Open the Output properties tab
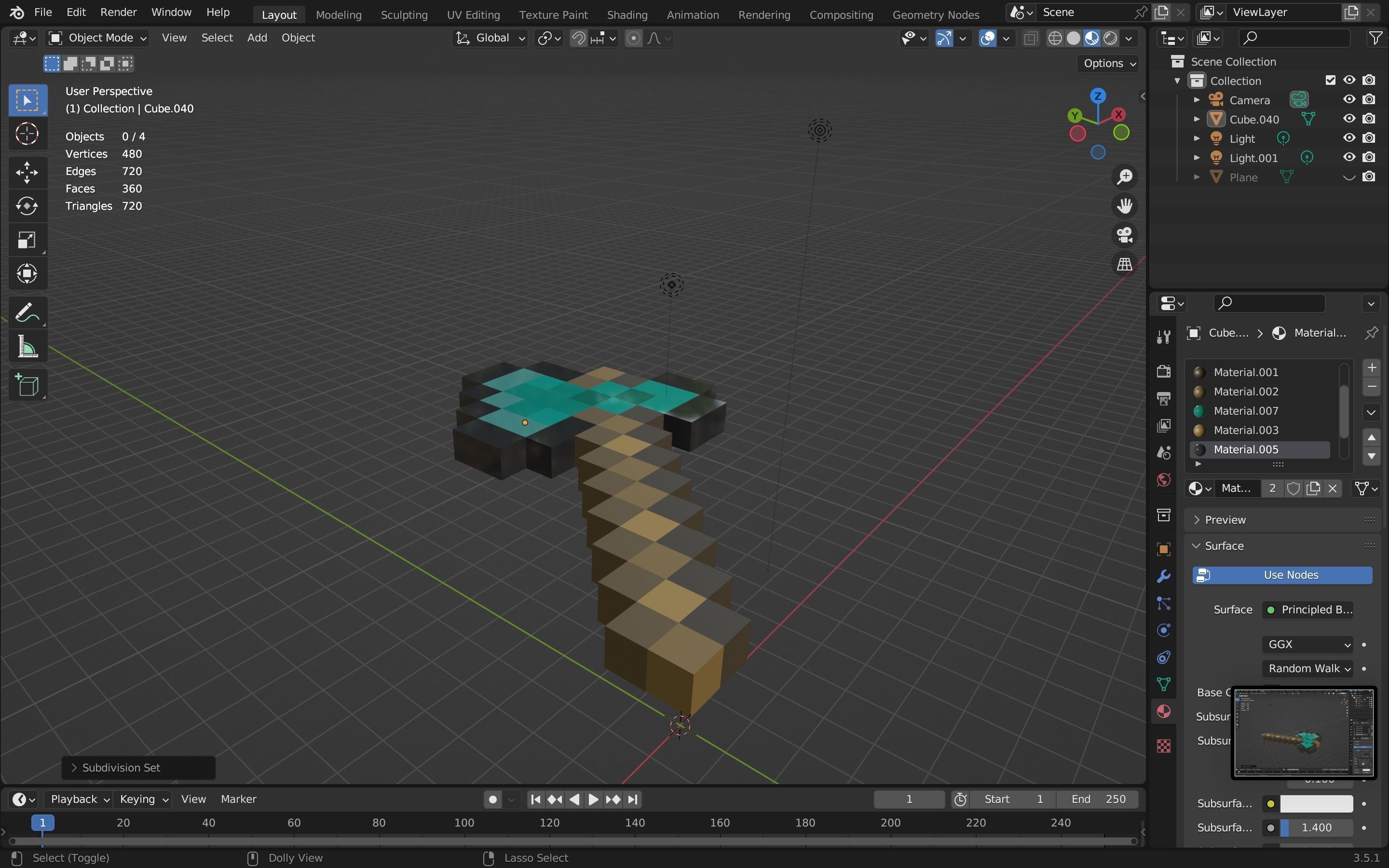Image resolution: width=1389 pixels, height=868 pixels. [x=1163, y=398]
